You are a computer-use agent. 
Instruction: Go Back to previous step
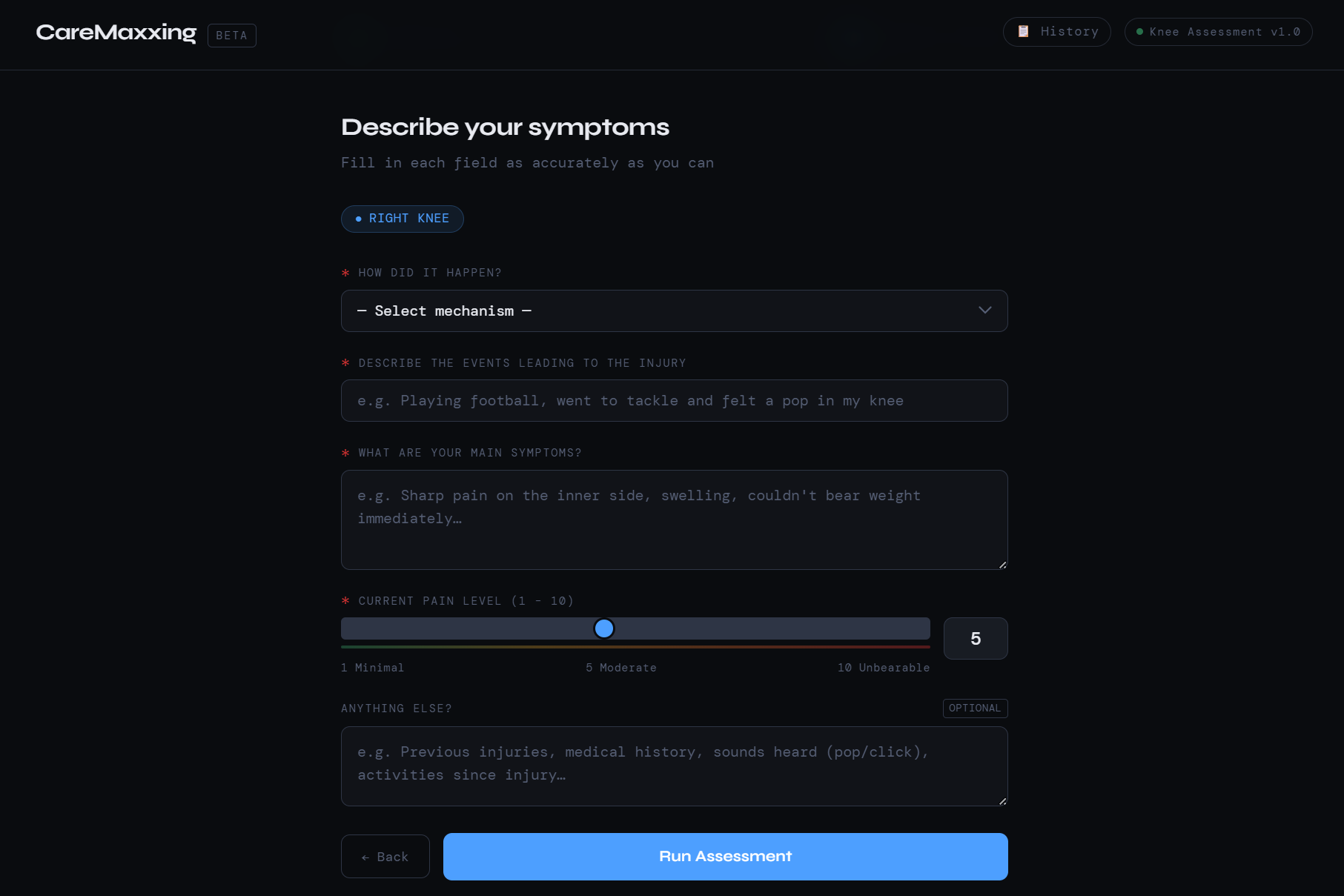point(385,857)
